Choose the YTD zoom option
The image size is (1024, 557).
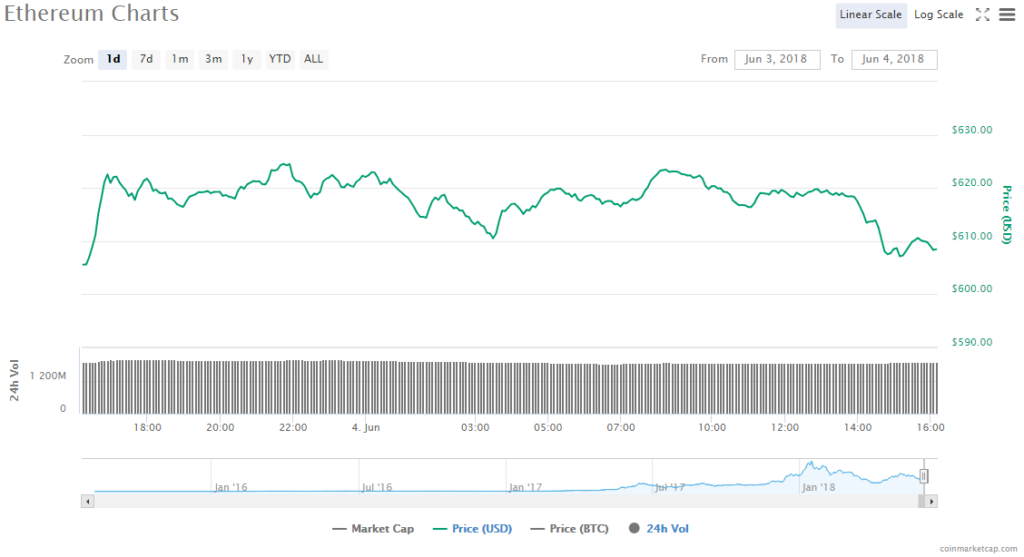[280, 59]
